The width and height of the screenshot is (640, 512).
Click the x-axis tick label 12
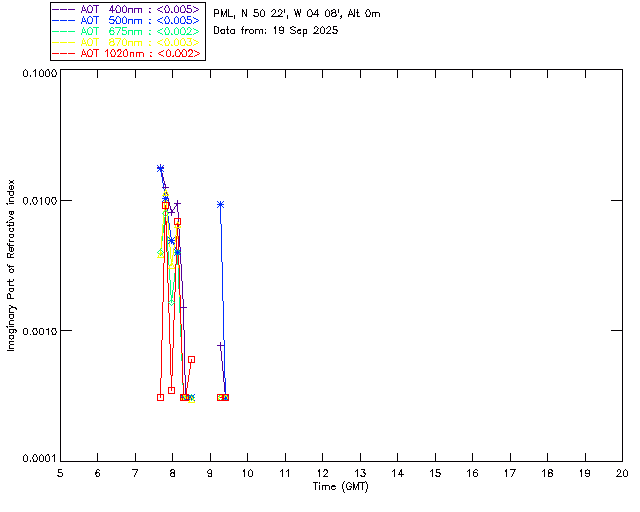point(322,473)
